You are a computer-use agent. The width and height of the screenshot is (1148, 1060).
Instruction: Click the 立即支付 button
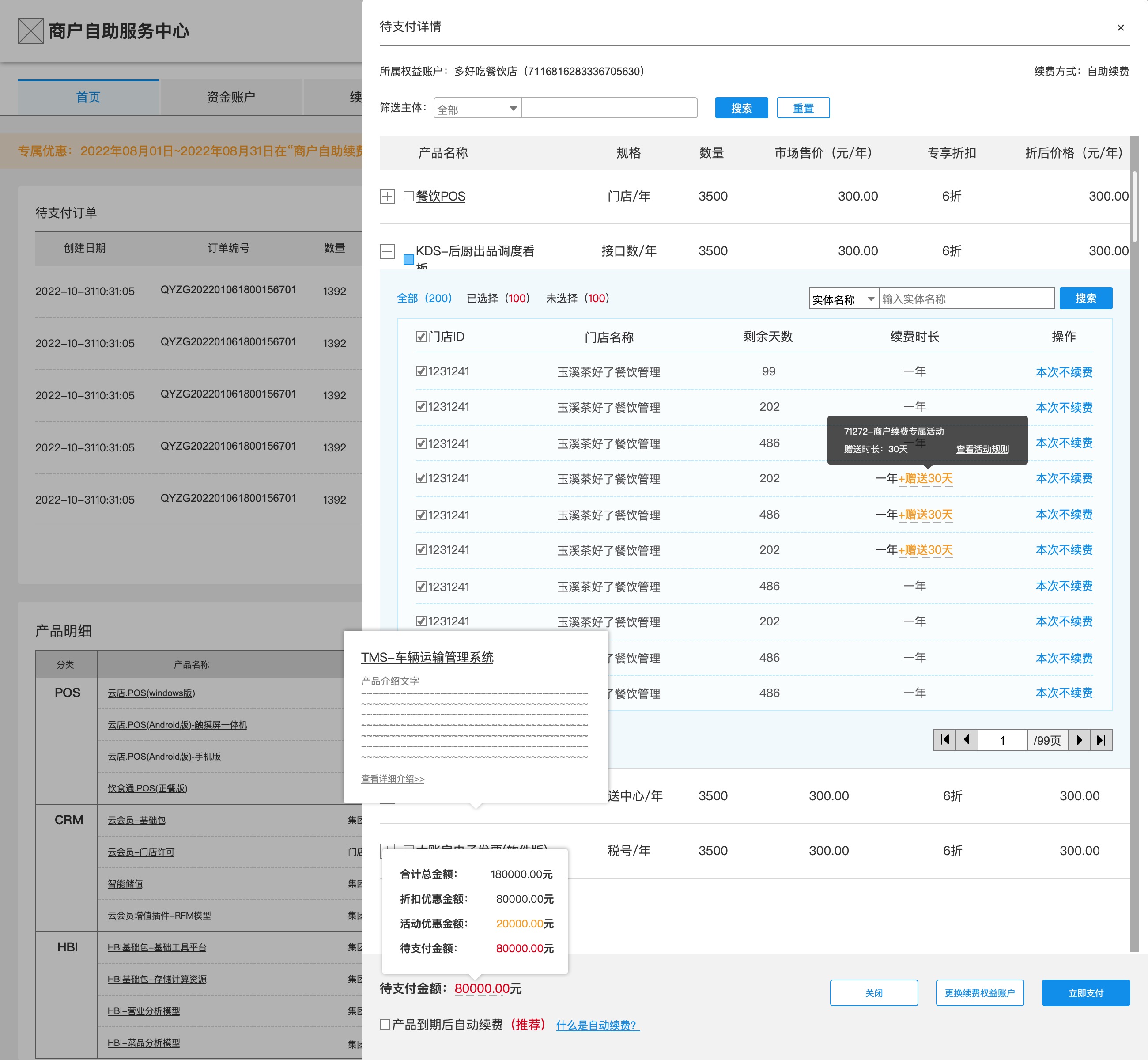[x=1085, y=993]
